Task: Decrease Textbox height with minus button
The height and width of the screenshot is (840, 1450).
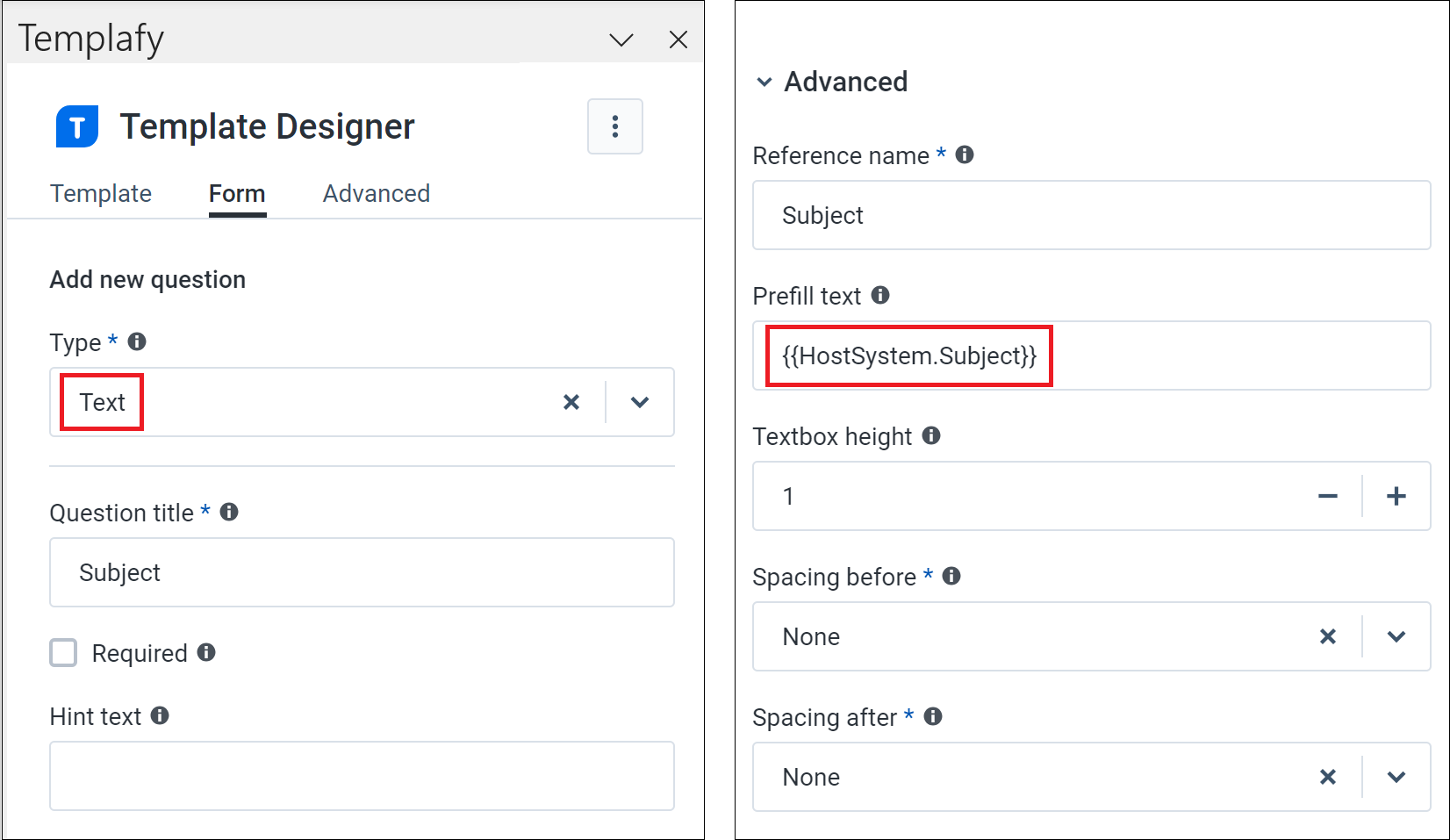Action: 1328,496
